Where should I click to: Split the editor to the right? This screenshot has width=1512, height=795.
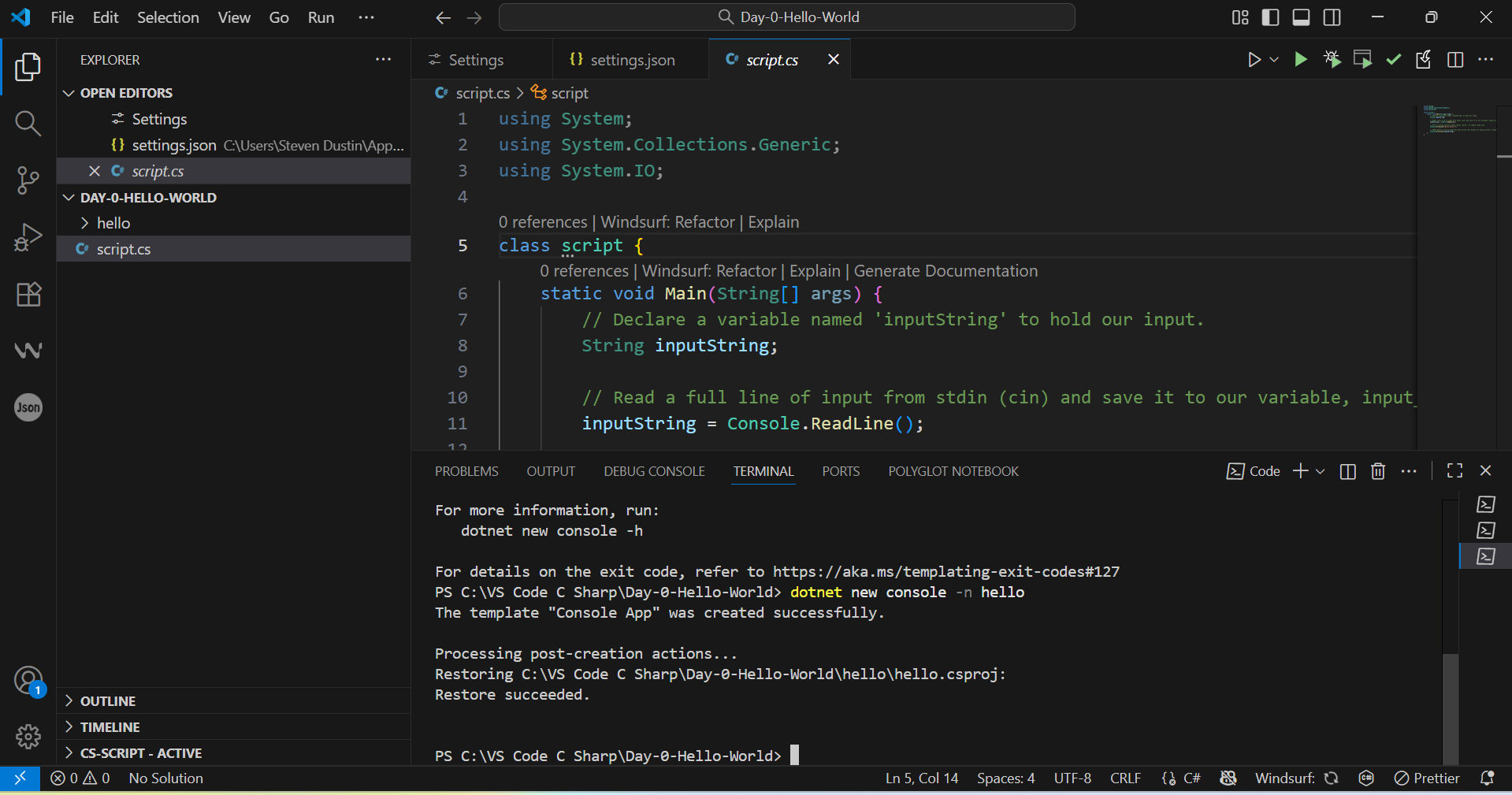pyautogui.click(x=1454, y=60)
